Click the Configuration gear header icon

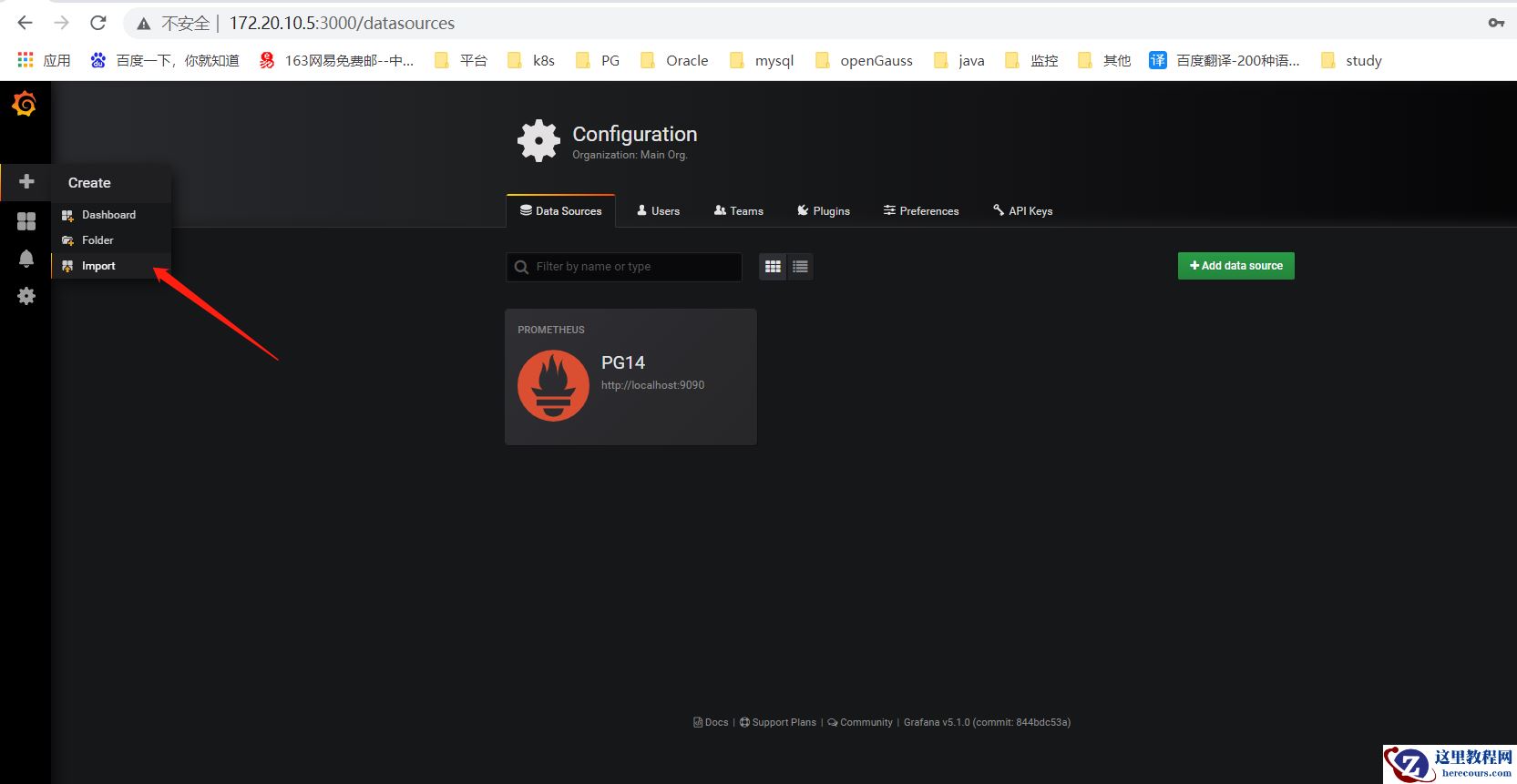(x=538, y=141)
